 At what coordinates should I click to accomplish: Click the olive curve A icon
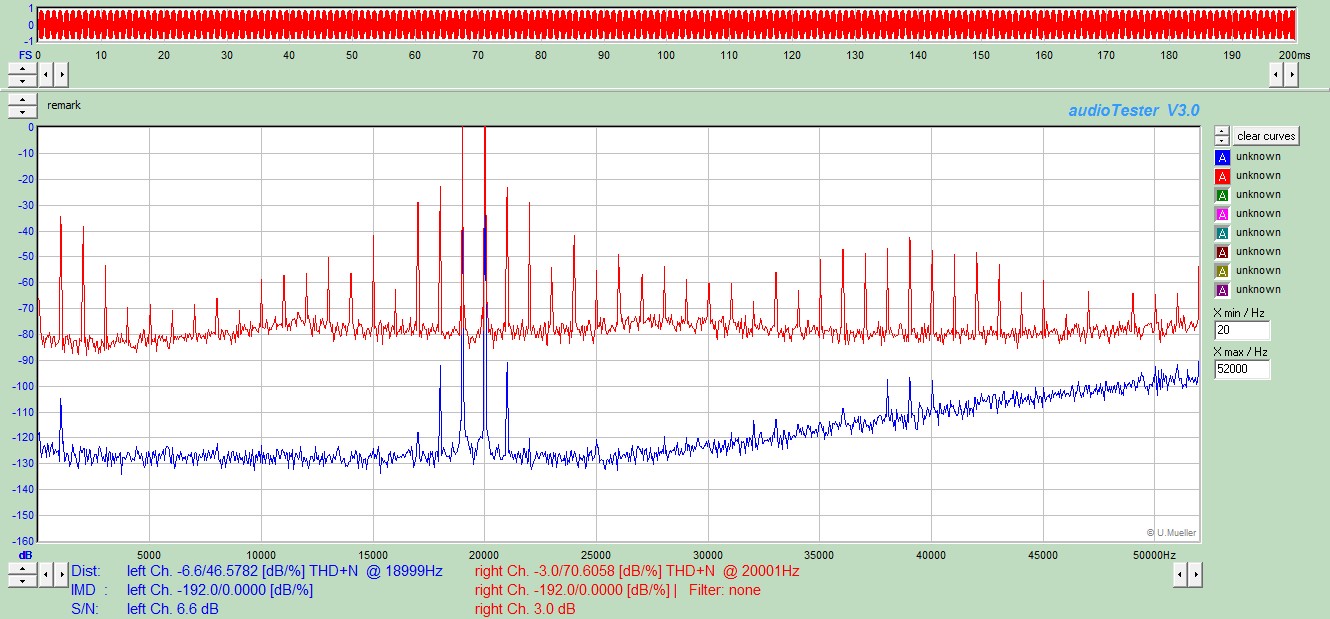point(1222,271)
